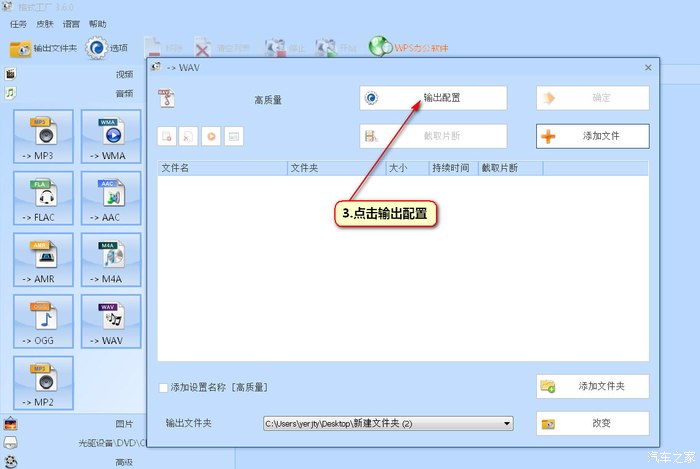The image size is (700, 469).
Task: Toggle the 添加设置名称 [高质量] checkbox
Action: (x=163, y=387)
